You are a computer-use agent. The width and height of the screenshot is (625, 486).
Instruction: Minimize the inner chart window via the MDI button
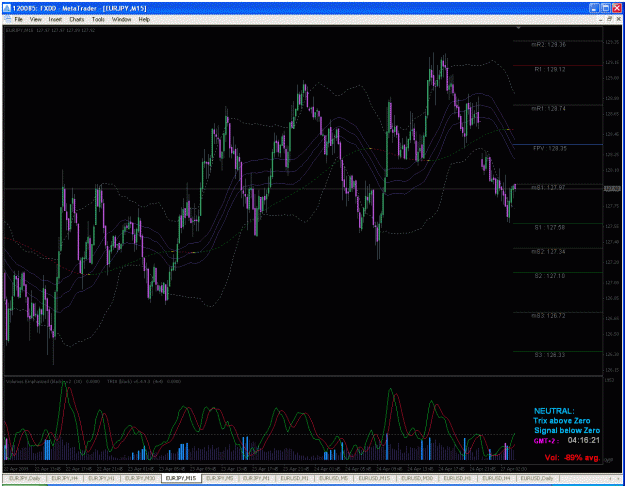tap(601, 19)
